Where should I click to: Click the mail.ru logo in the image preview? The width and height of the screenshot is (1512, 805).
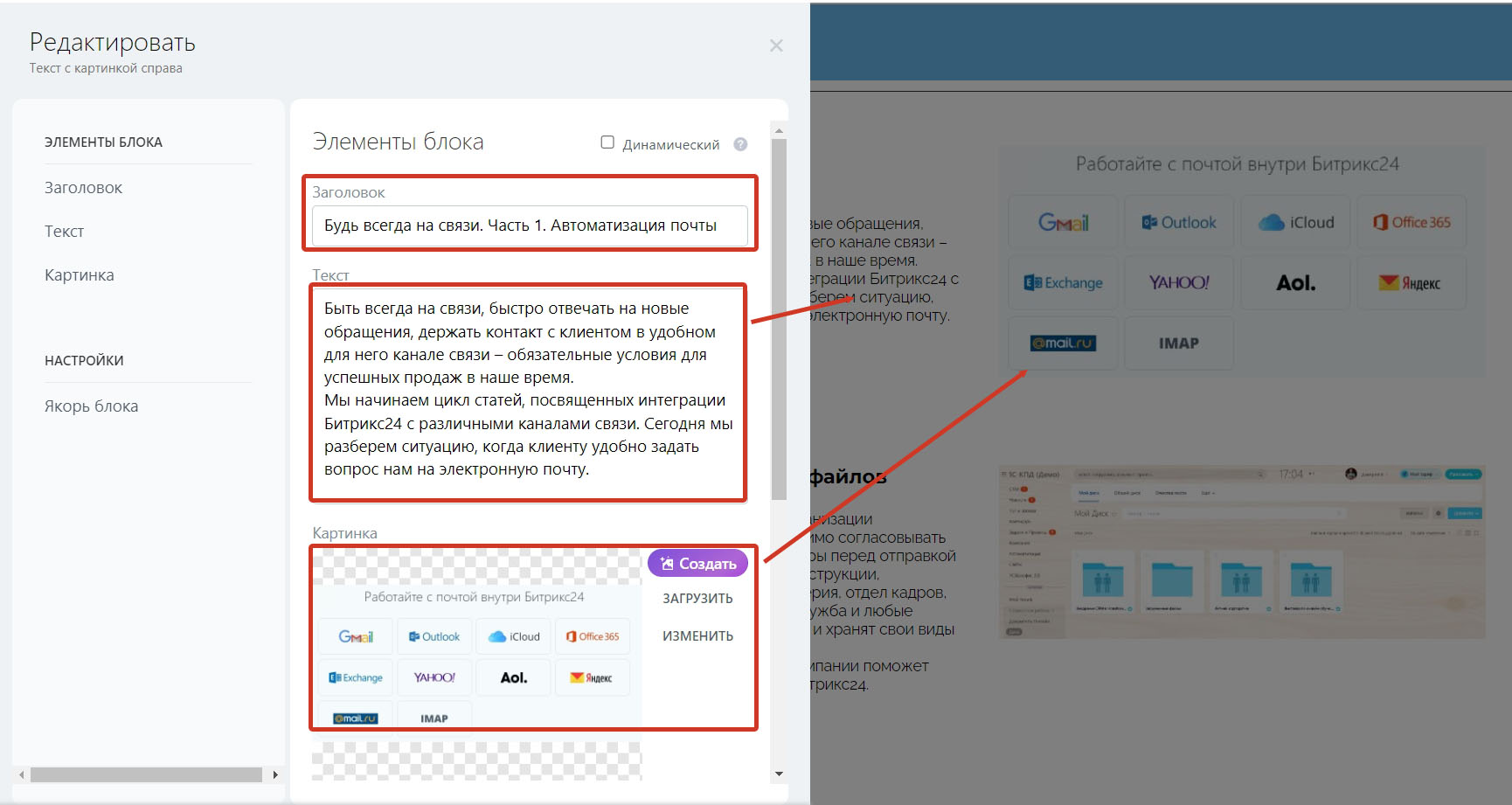pyautogui.click(x=356, y=718)
